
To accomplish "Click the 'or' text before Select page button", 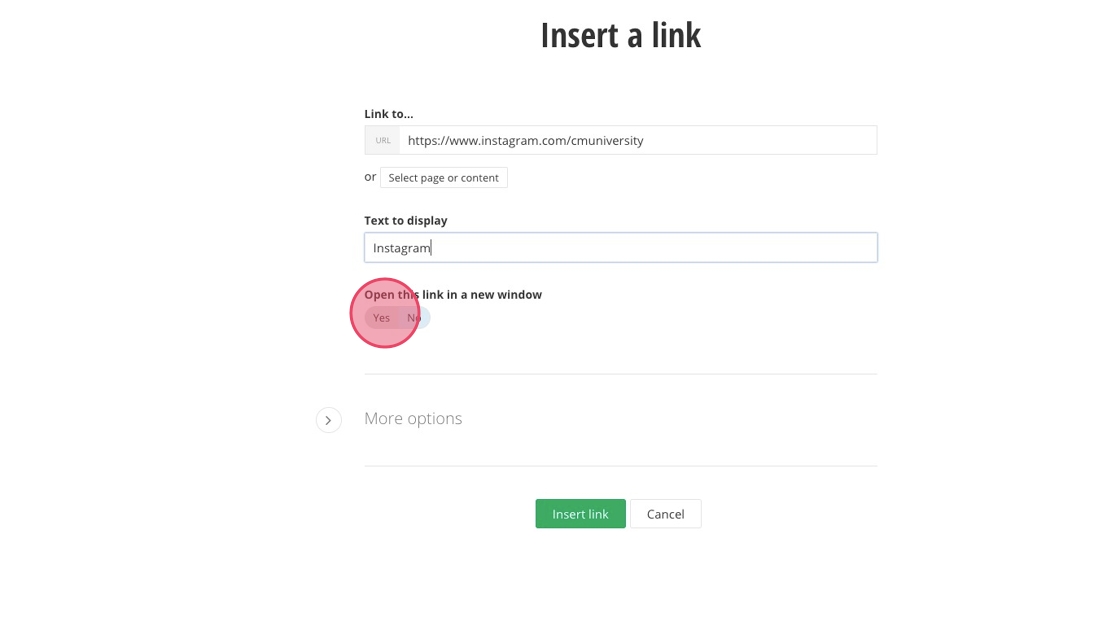I will (x=370, y=177).
